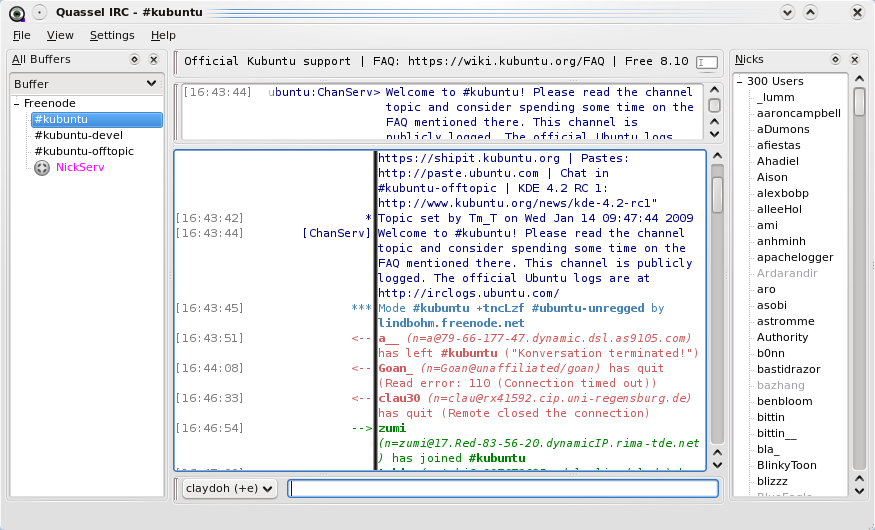Click scroll down arrow of chat view
This screenshot has width=875, height=530.
coord(718,465)
